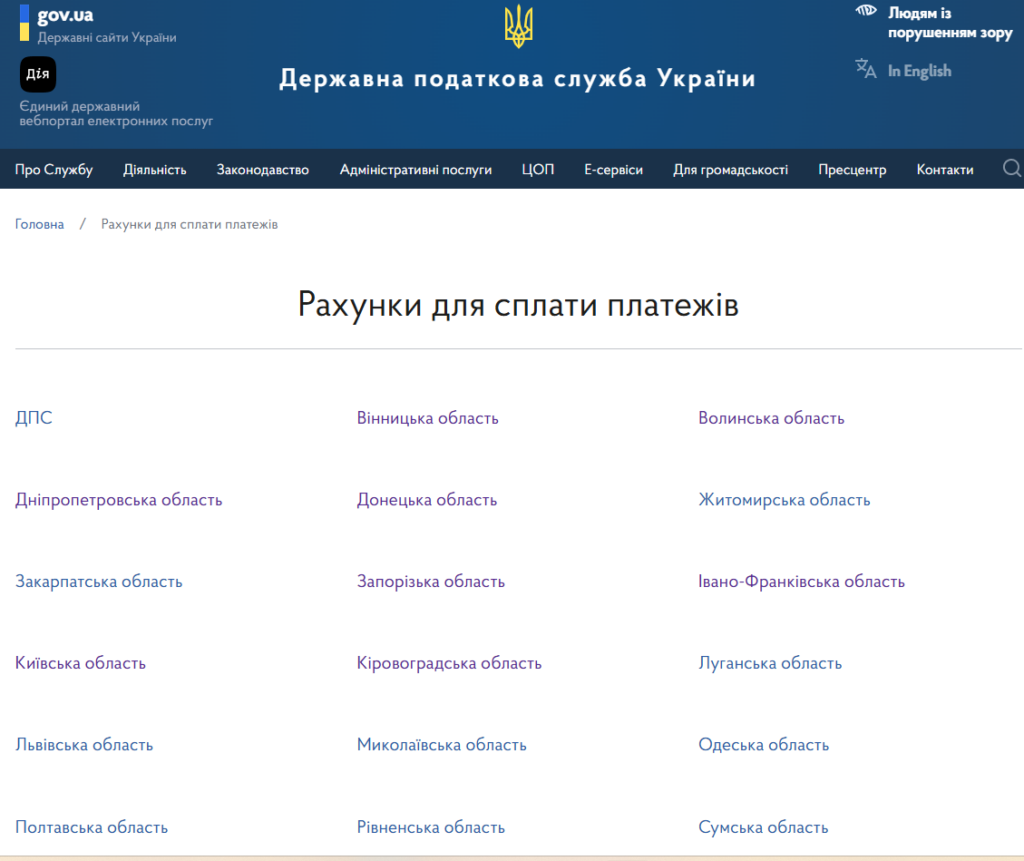Open the ДПС accounts link
This screenshot has height=861, width=1024.
pyautogui.click(x=34, y=418)
